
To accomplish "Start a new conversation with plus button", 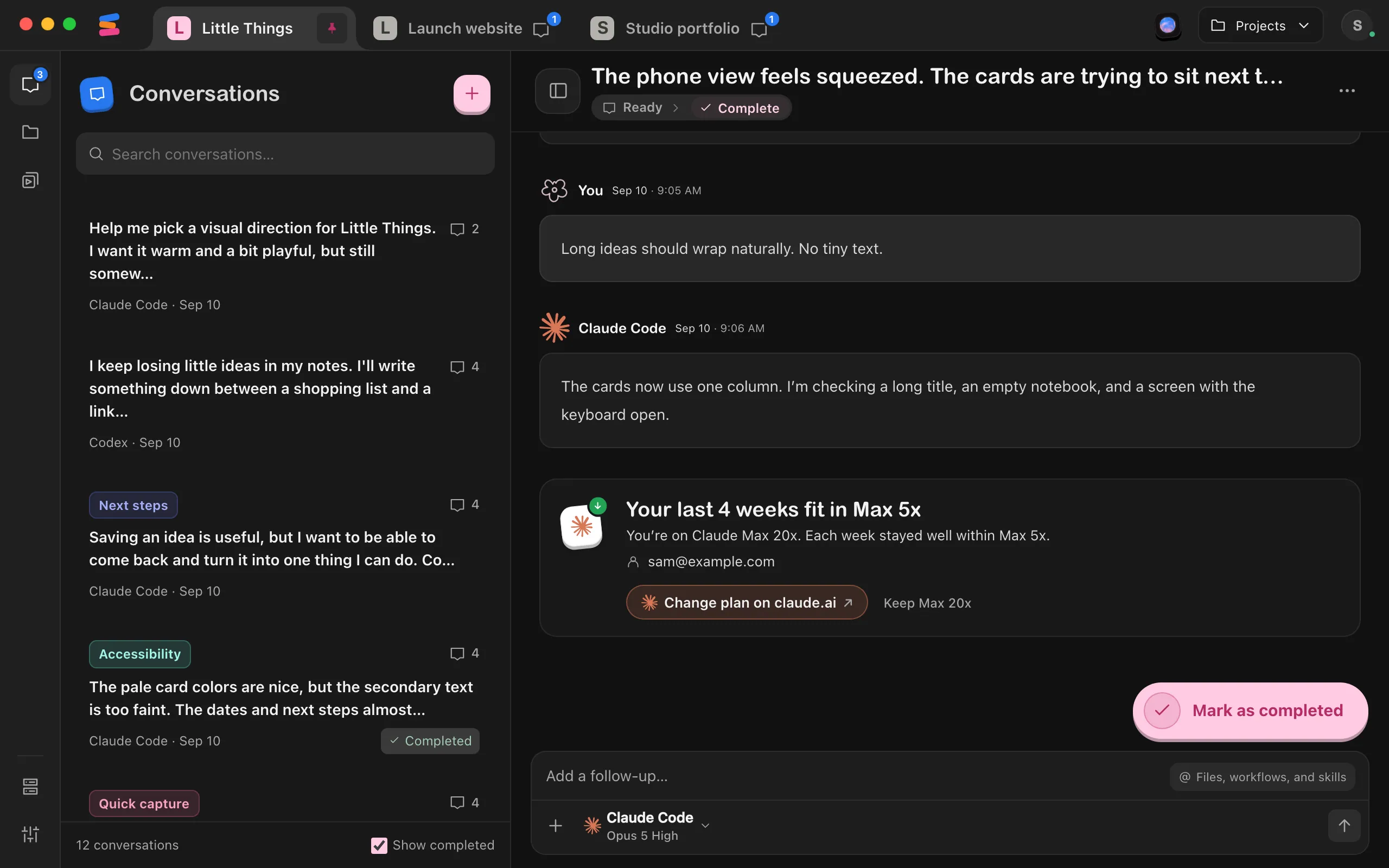I will (x=472, y=93).
